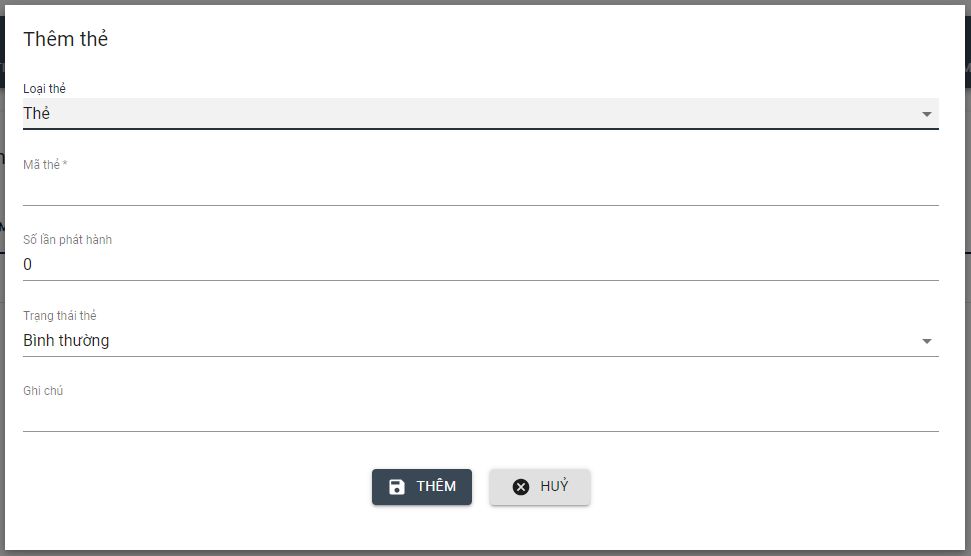Click the "Trạng thái thẻ" label
This screenshot has width=971, height=556.
(x=60, y=316)
